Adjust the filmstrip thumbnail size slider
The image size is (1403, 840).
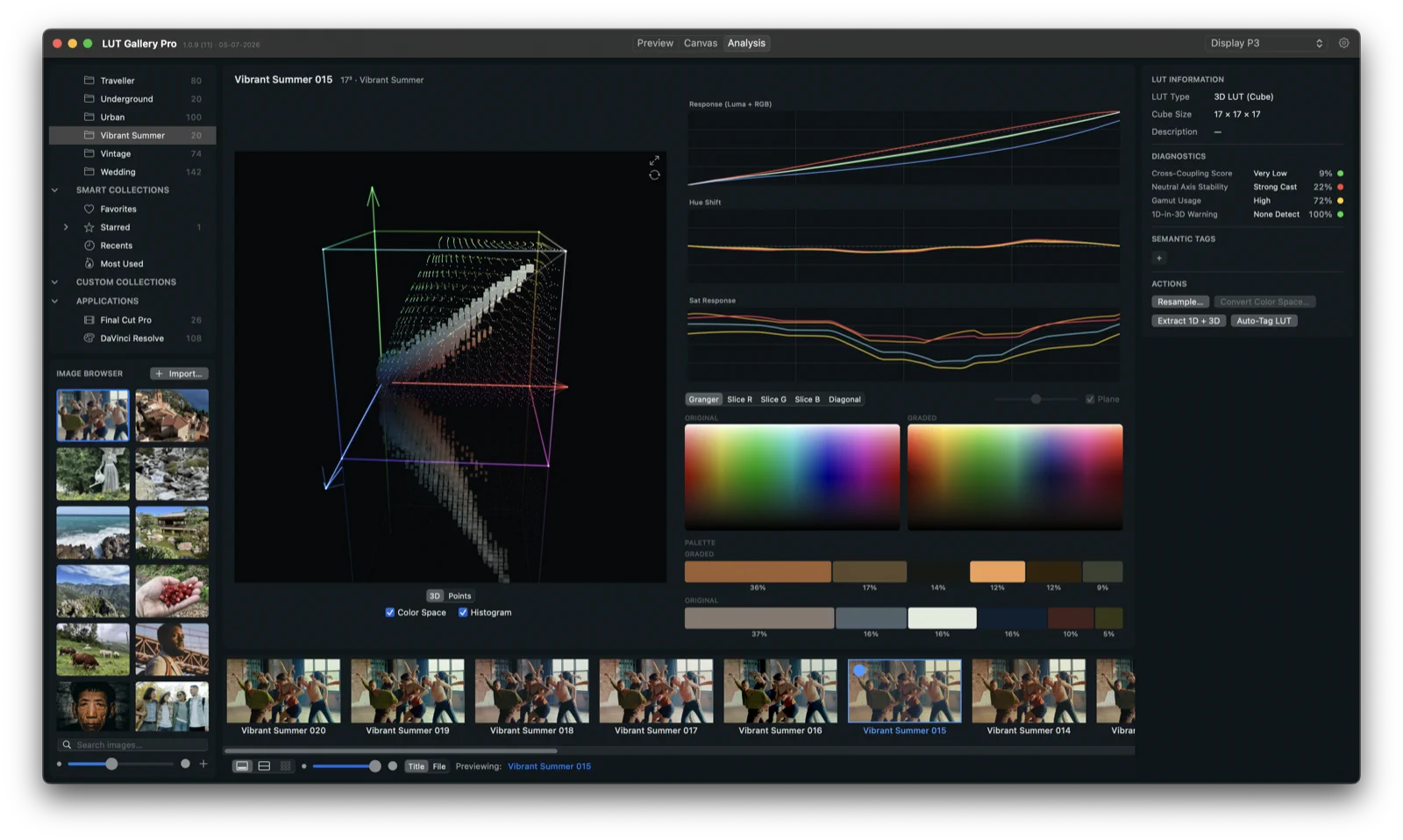(345, 766)
